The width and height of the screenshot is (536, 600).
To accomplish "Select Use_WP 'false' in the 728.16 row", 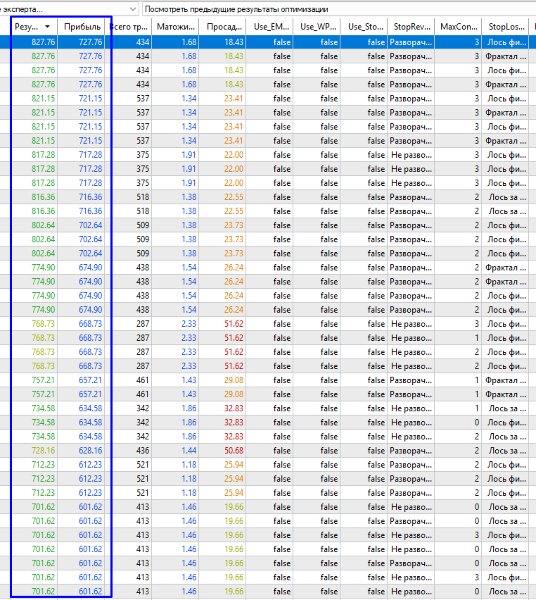I will point(329,450).
